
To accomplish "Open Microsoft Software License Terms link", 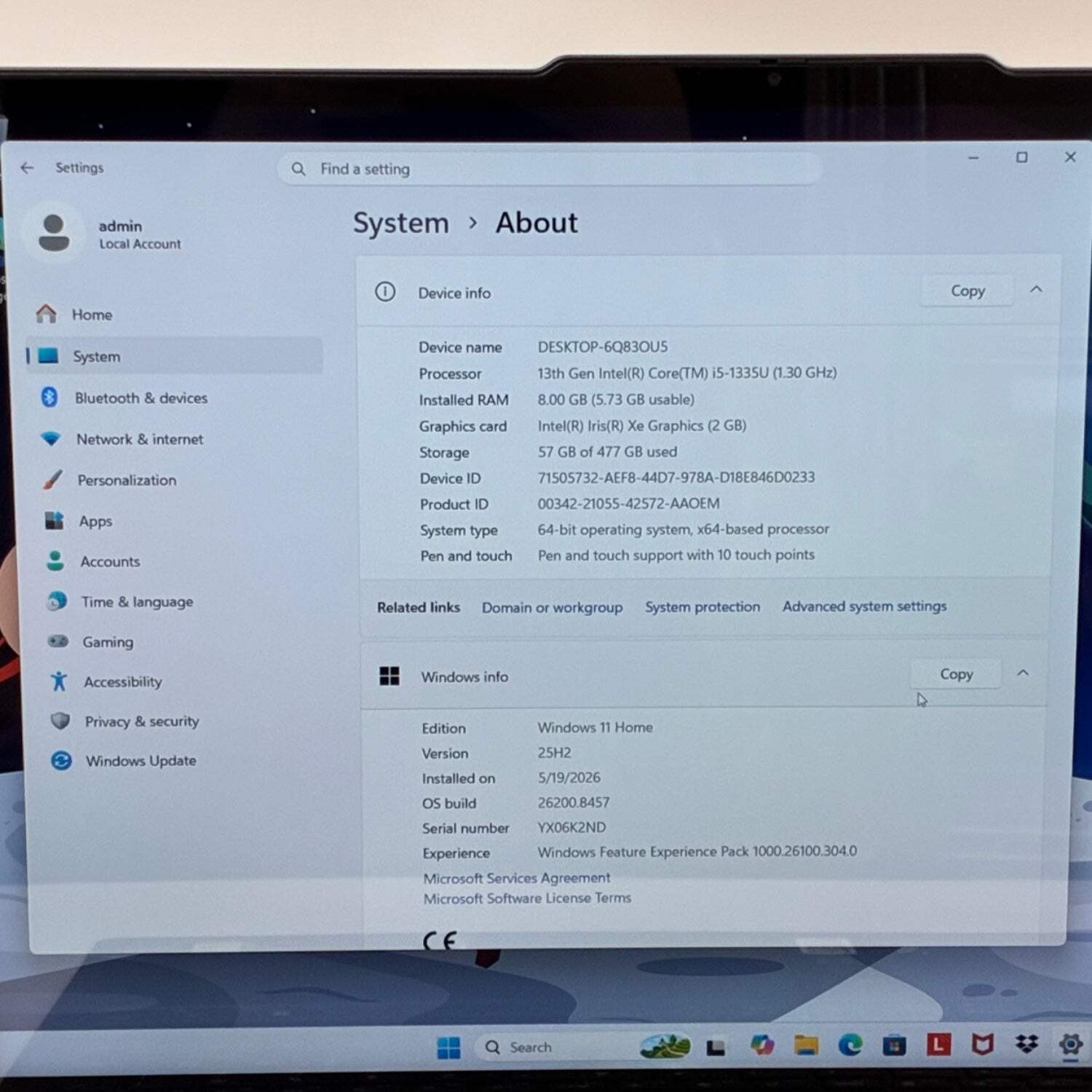I will (527, 898).
